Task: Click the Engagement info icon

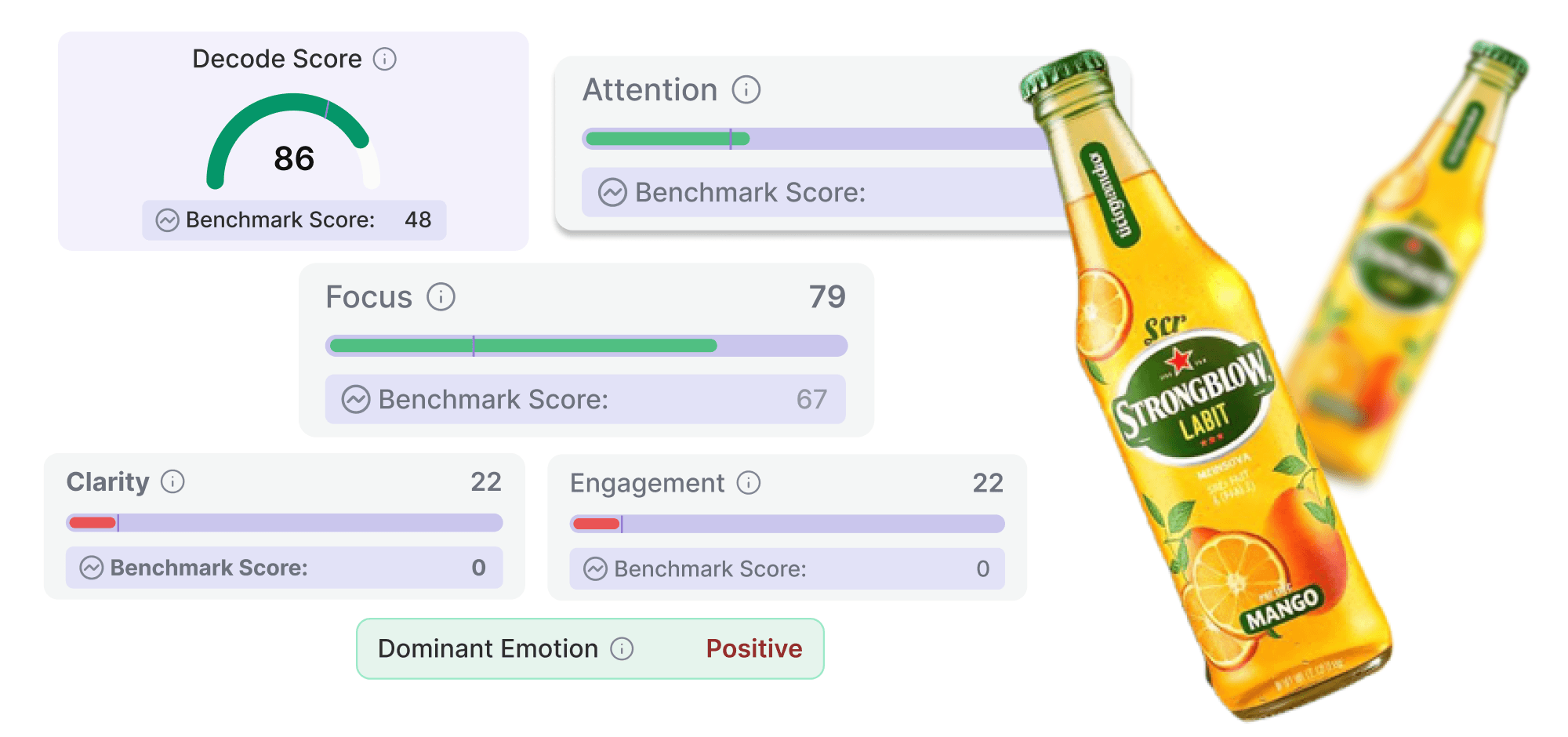Action: (749, 483)
